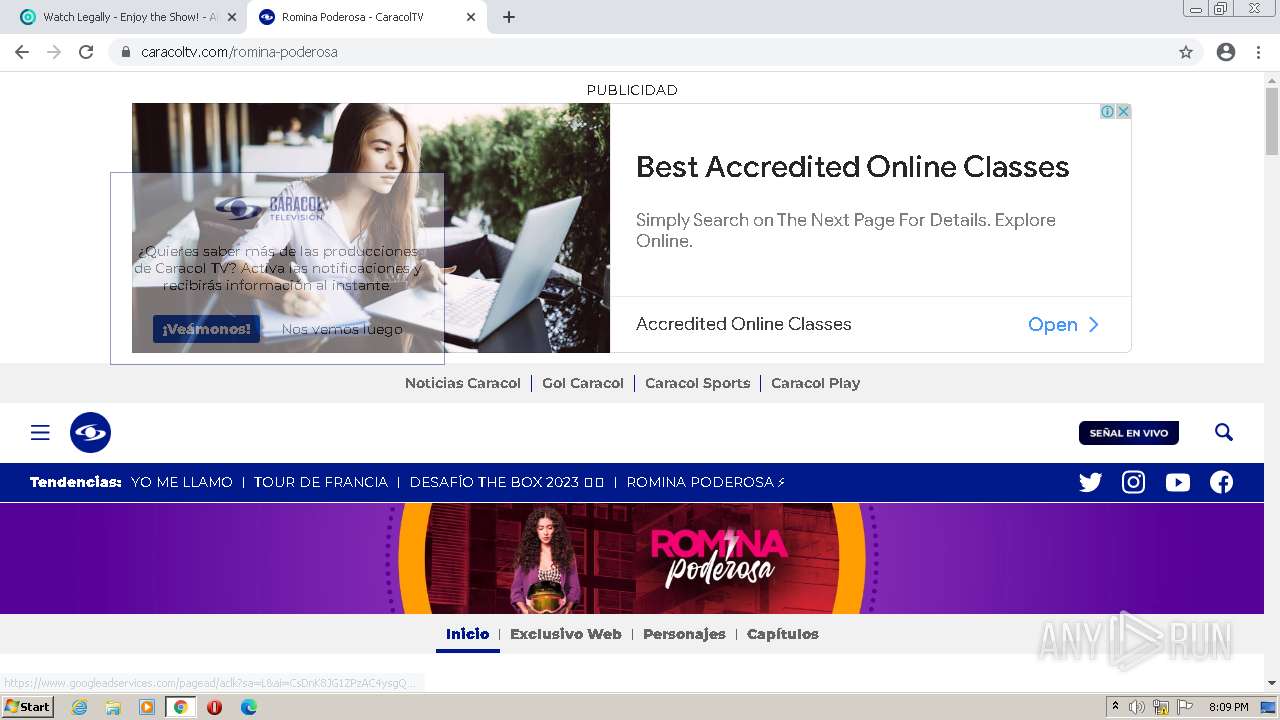Open TOUR DE FRANCIA trend

click(x=320, y=482)
